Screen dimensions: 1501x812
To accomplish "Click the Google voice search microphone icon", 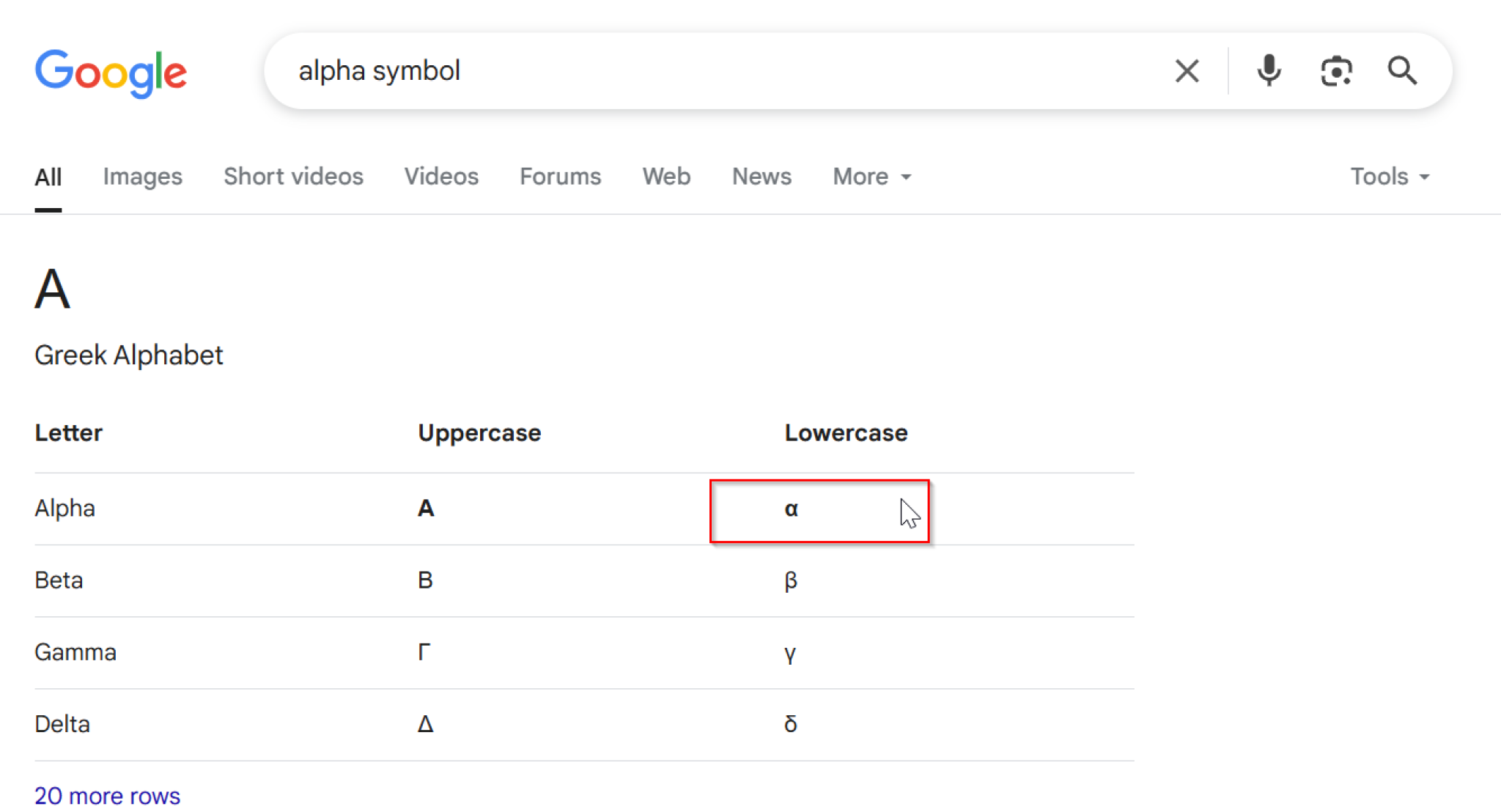I will [1269, 70].
